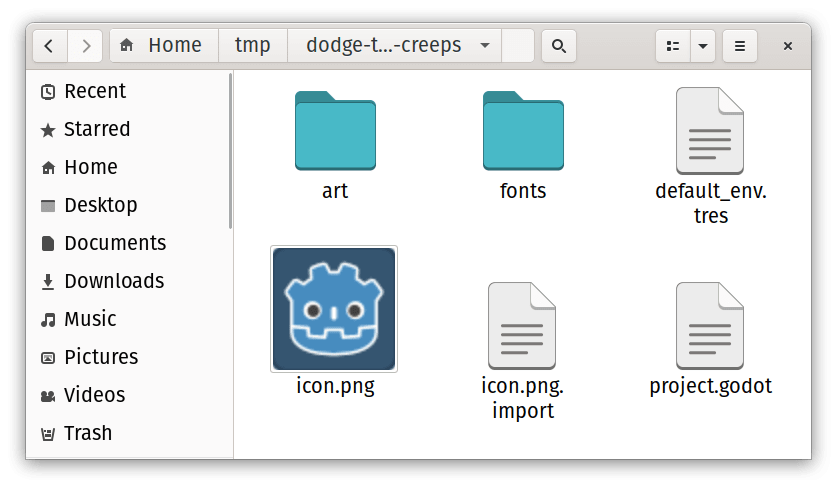This screenshot has height=488, width=837.
Task: Navigate to Home in the path bar
Action: click(x=163, y=46)
